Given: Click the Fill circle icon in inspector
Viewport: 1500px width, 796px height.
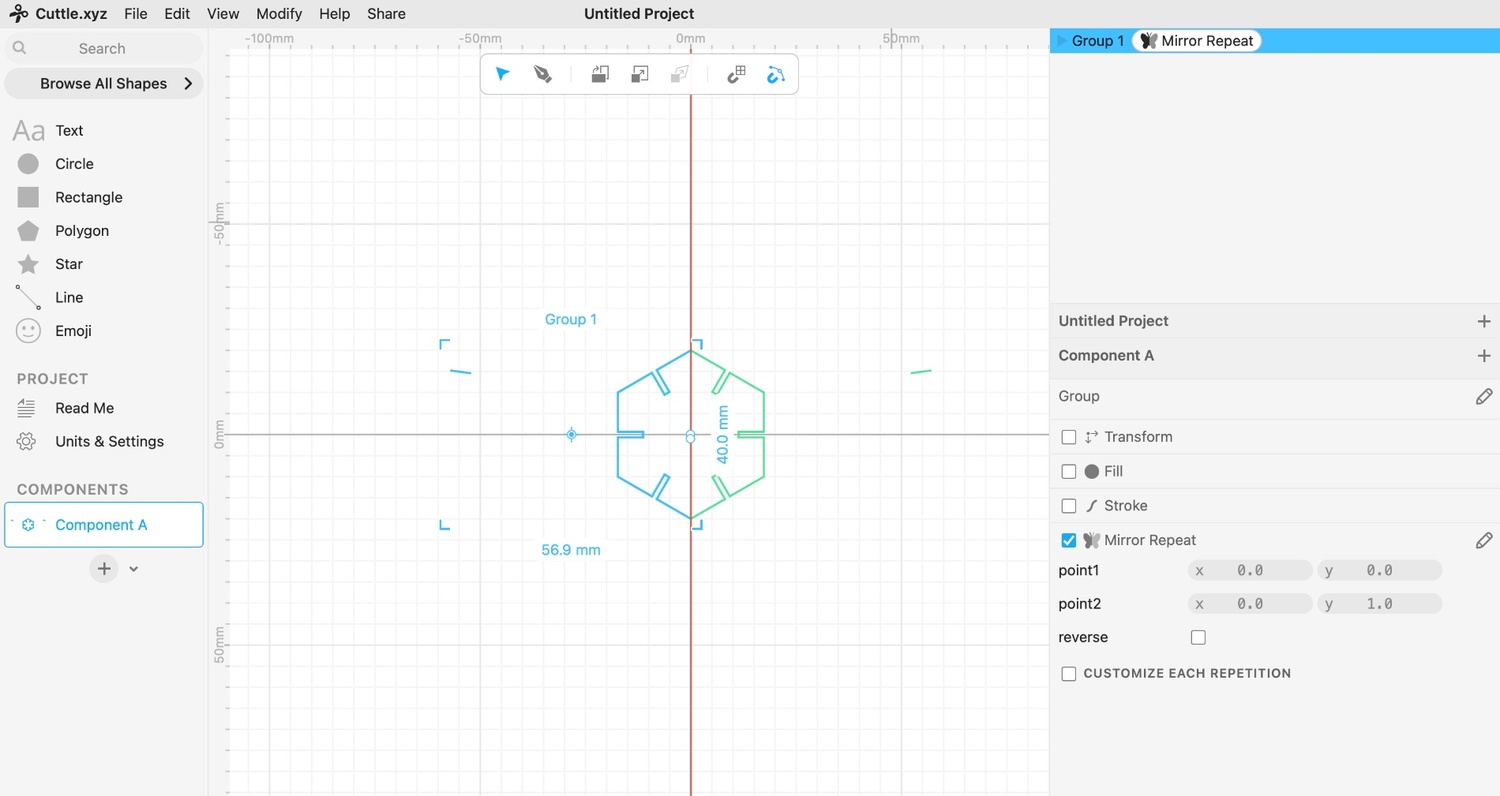Looking at the screenshot, I should point(1092,471).
